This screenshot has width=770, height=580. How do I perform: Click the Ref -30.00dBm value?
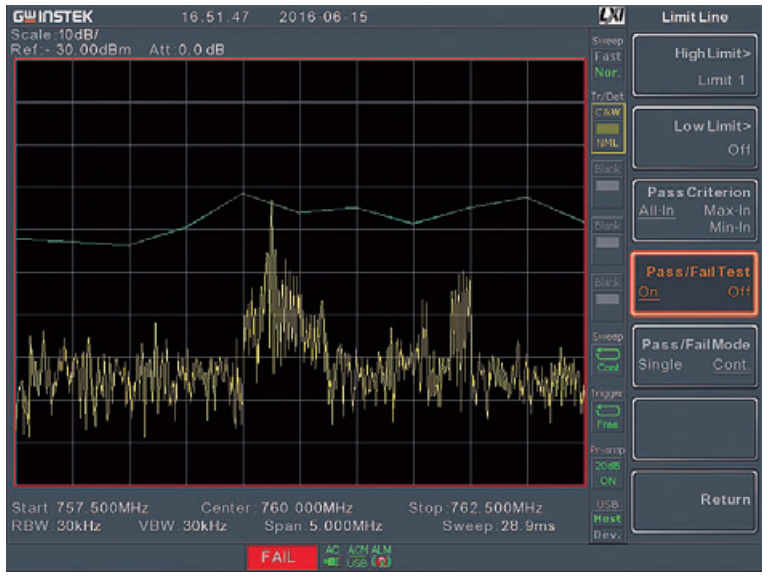pyautogui.click(x=71, y=50)
